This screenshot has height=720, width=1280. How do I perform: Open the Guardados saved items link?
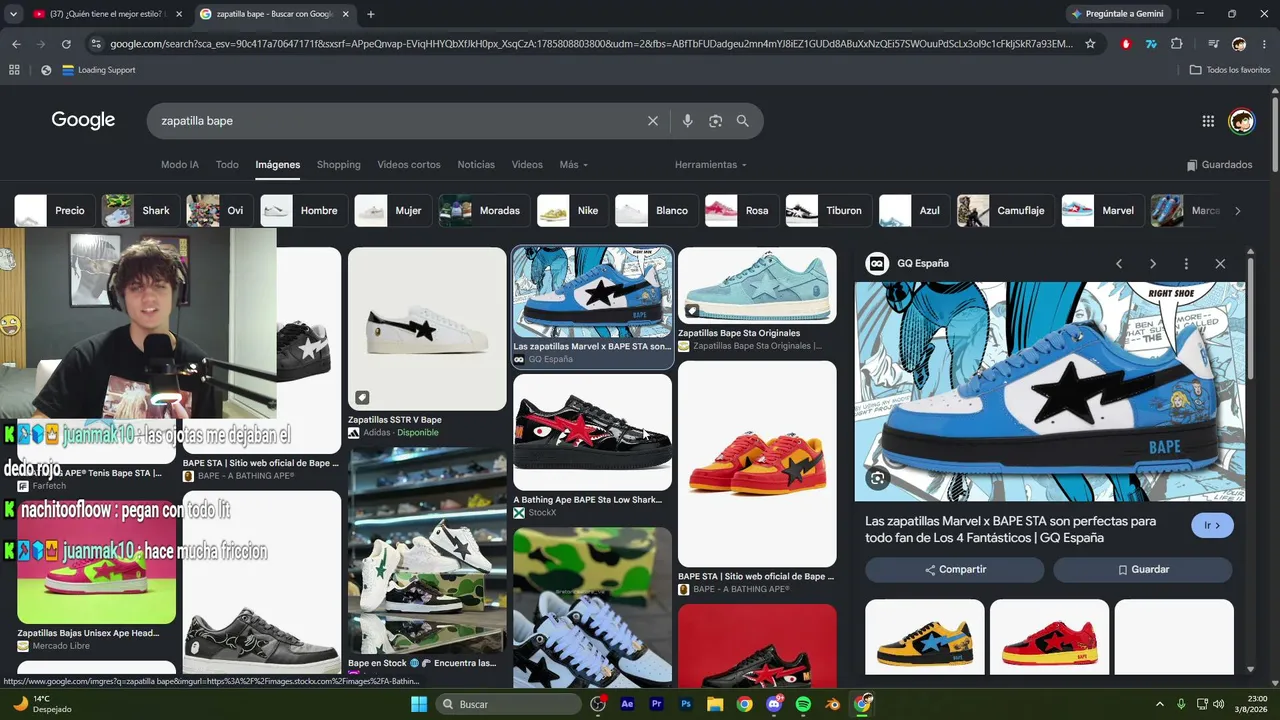1219,165
